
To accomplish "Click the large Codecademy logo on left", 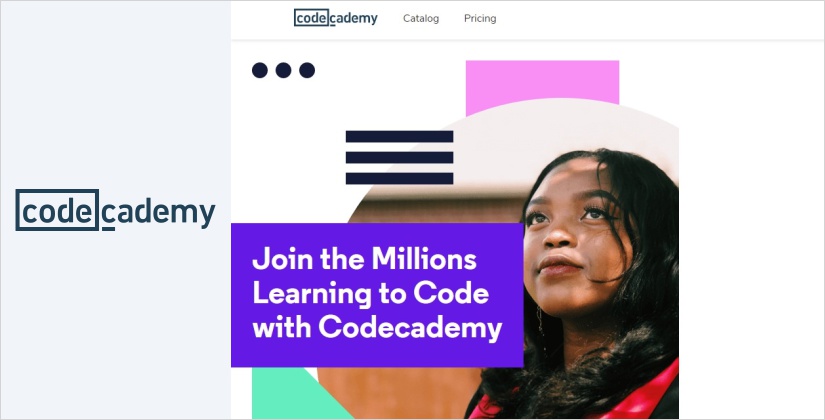I will pos(115,210).
